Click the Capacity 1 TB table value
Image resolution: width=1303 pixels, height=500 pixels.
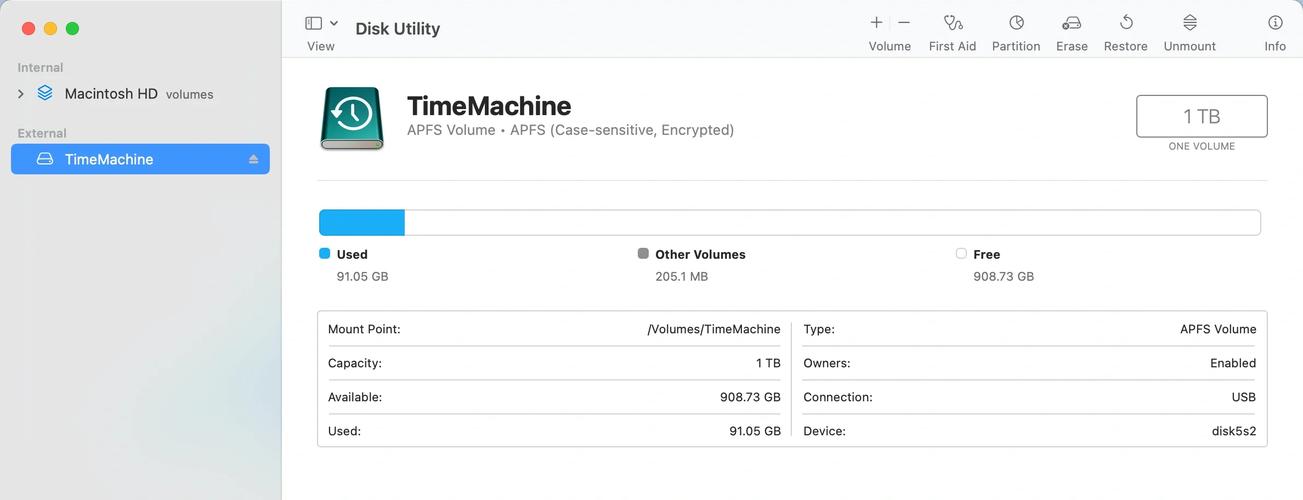768,363
